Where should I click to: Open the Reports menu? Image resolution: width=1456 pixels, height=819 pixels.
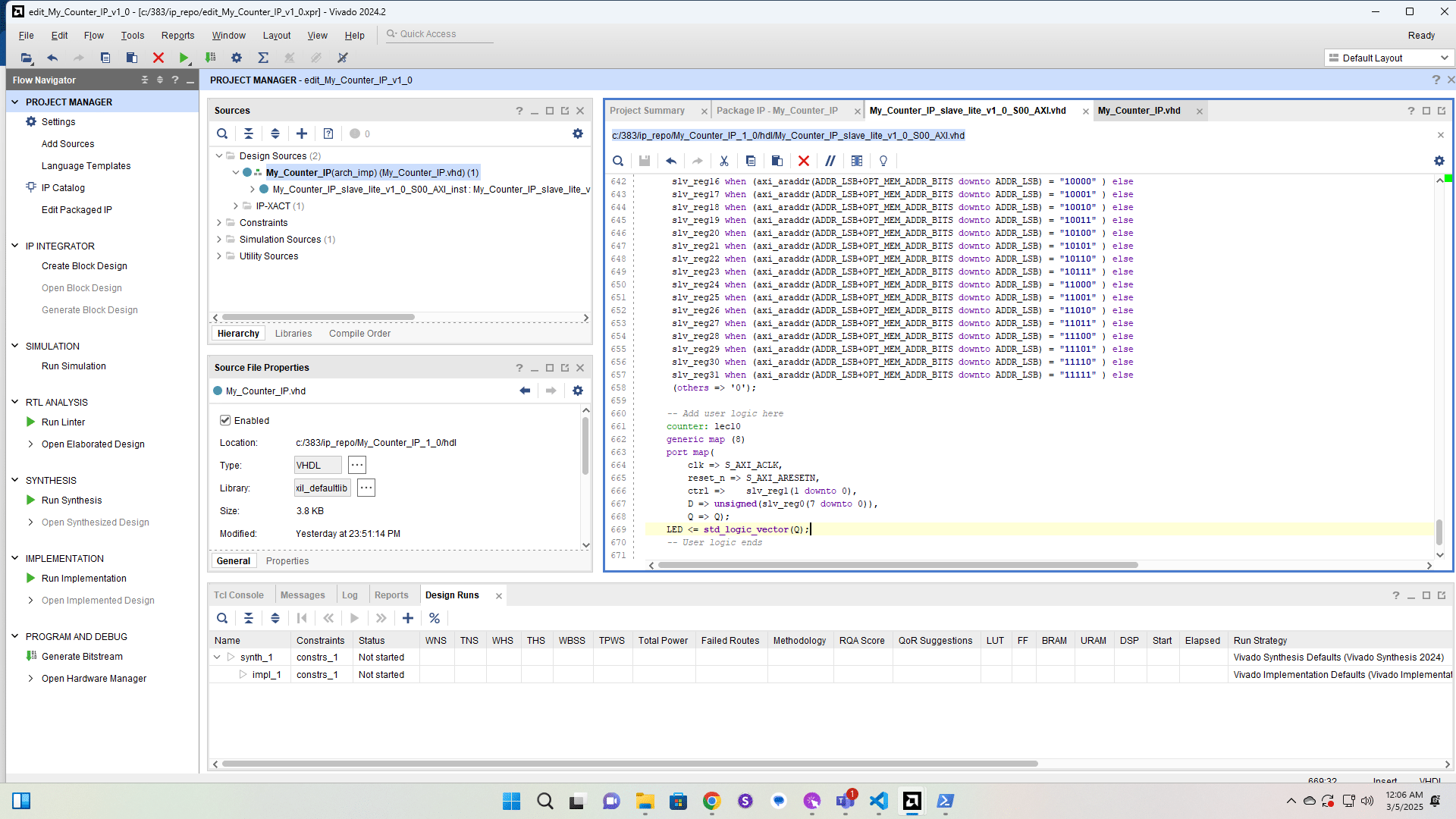177,35
